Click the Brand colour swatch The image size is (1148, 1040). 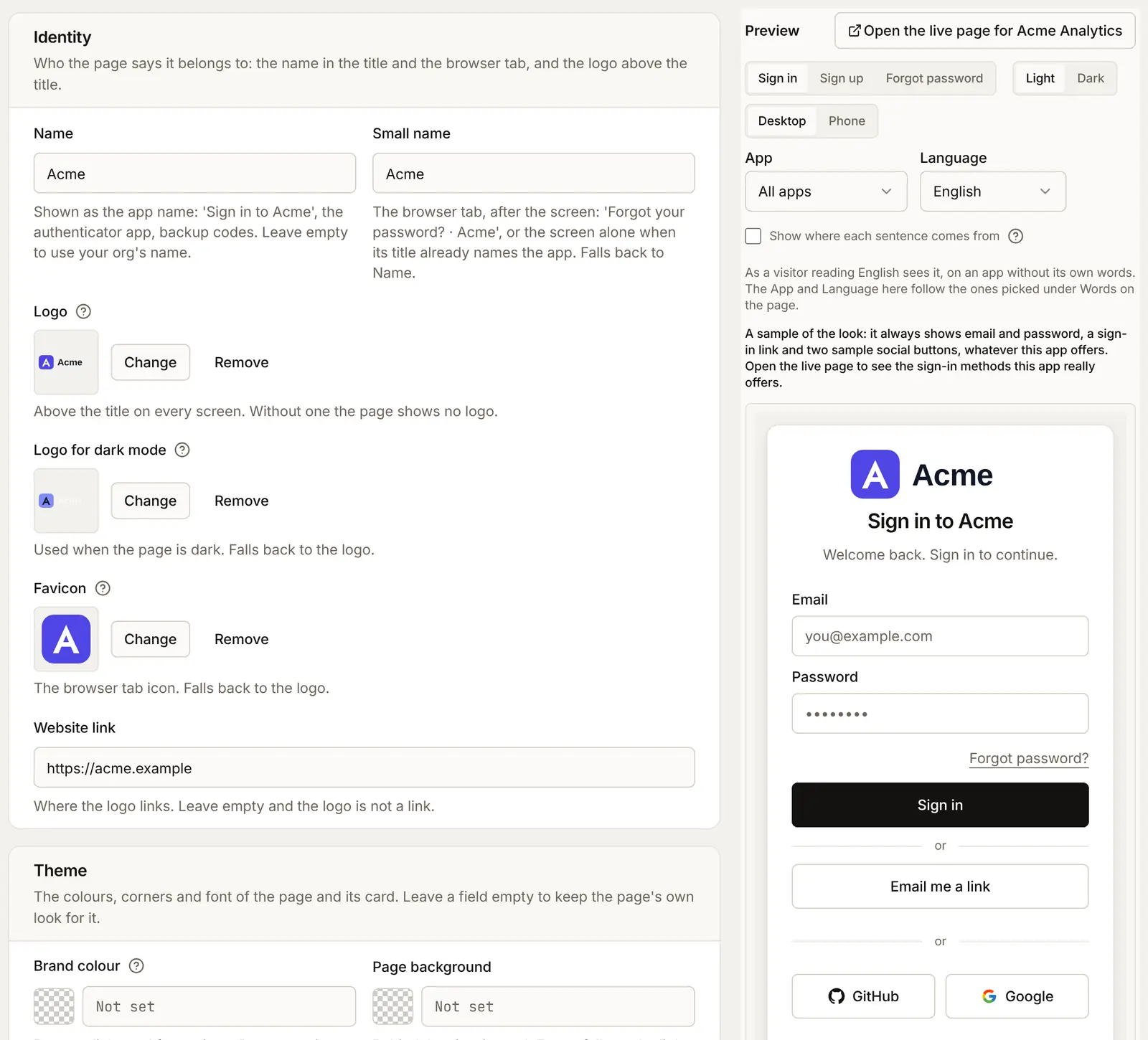pos(54,1006)
